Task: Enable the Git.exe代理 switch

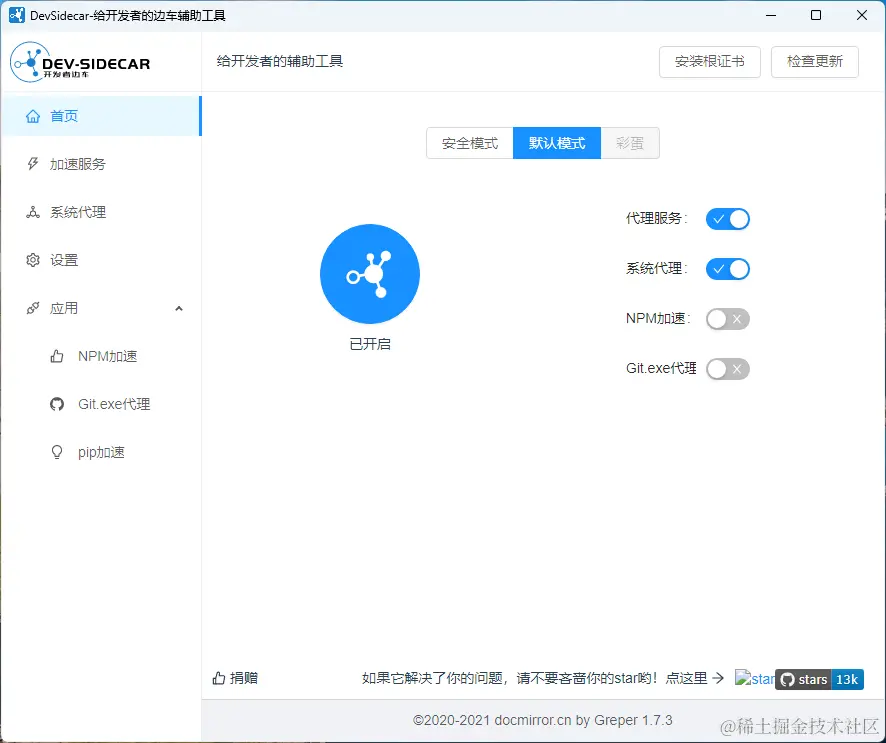Action: (728, 369)
